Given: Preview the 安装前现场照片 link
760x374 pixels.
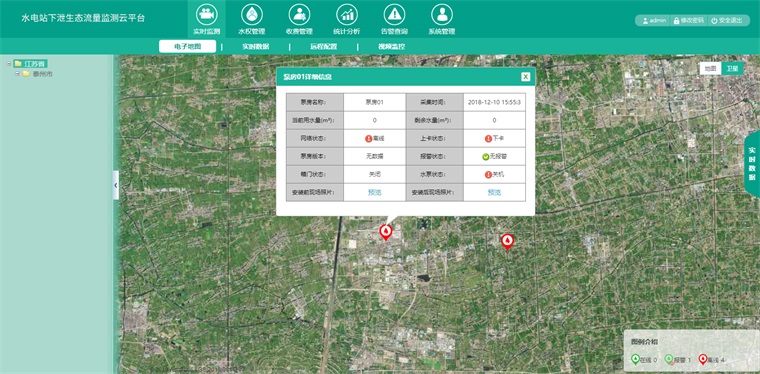Looking at the screenshot, I should 374,192.
